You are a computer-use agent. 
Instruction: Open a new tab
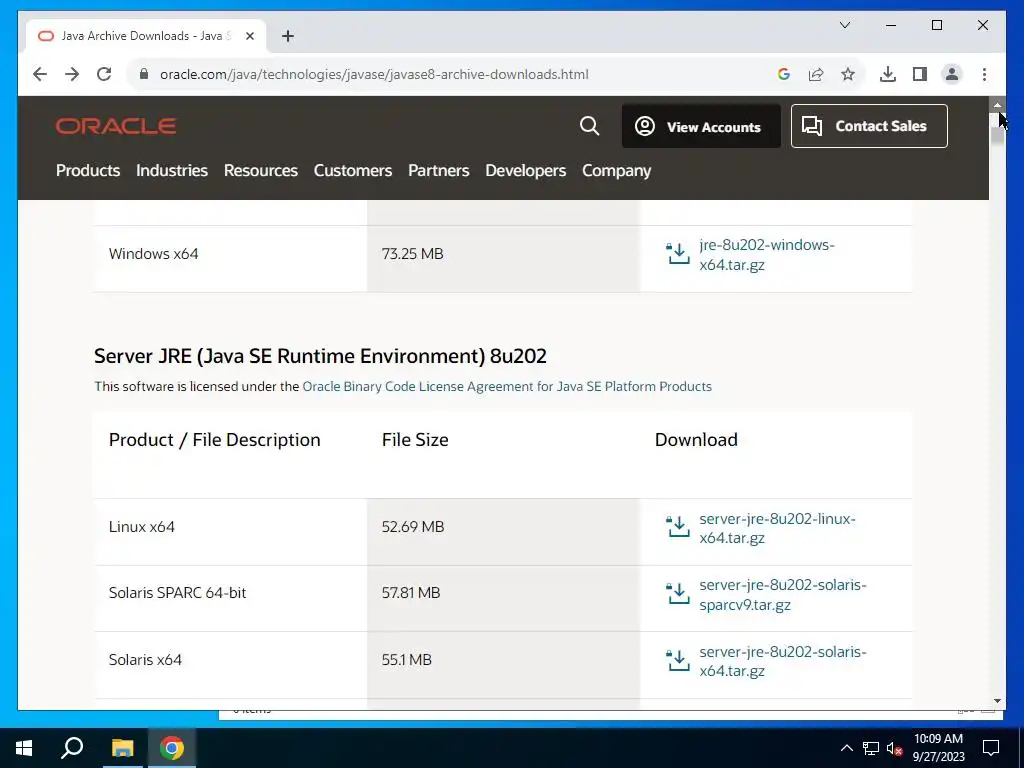coord(287,36)
